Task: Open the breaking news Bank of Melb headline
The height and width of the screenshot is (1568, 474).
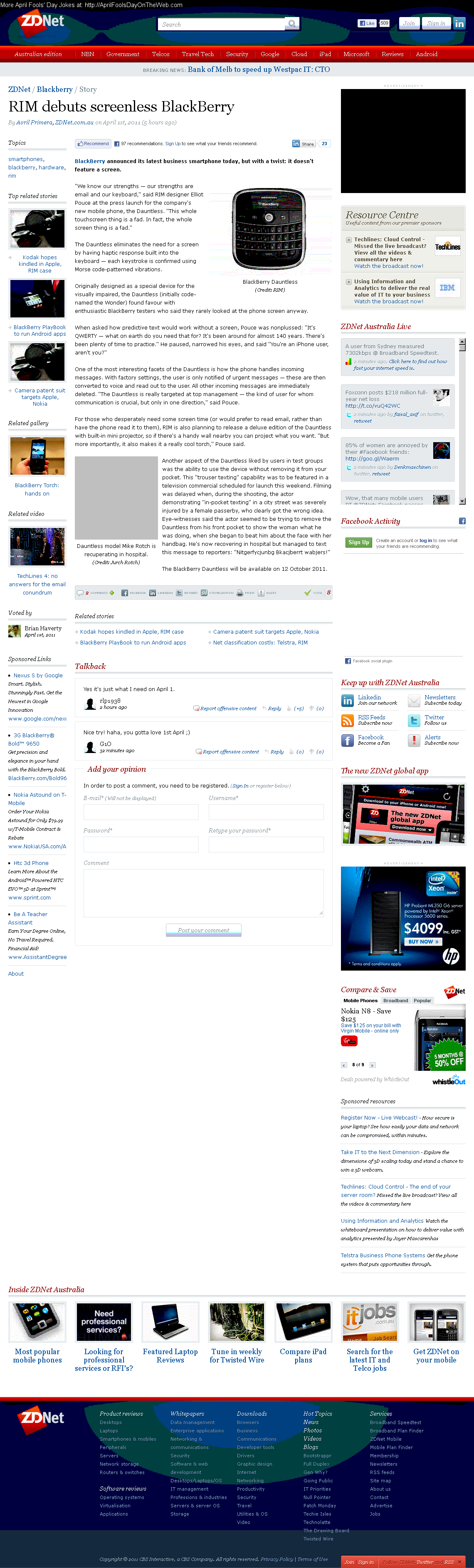Action: coord(259,69)
